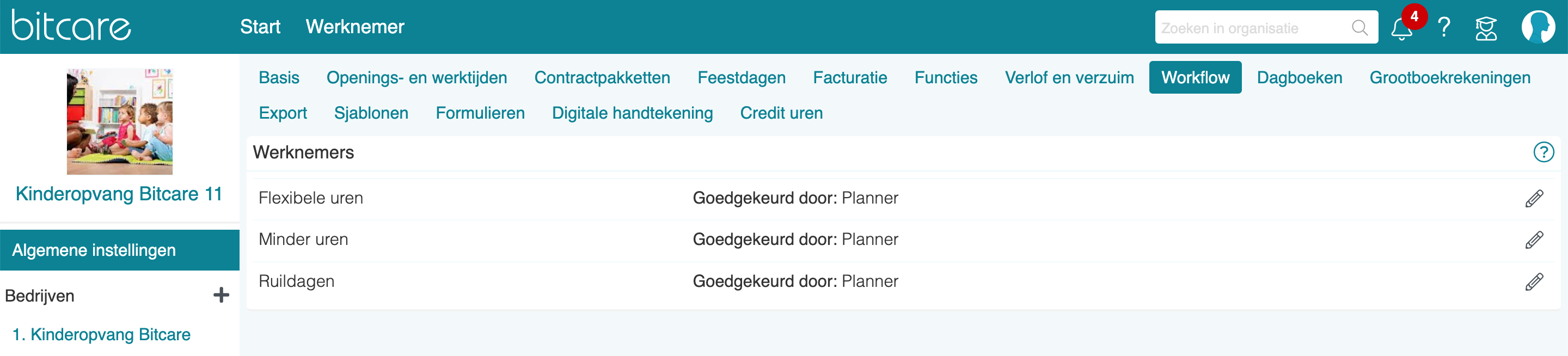The height and width of the screenshot is (356, 1568).
Task: Switch to Verlof en verzuim tab
Action: 1069,78
